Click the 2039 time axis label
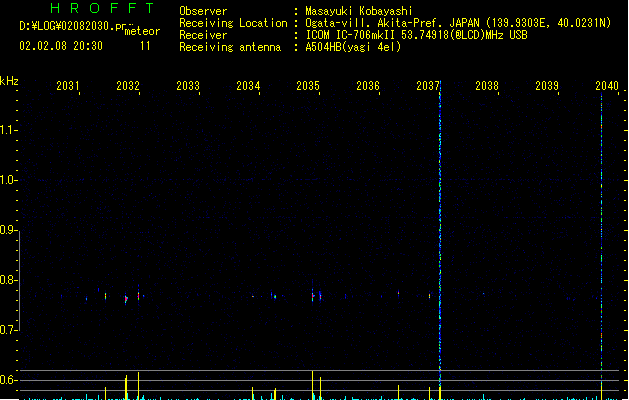Image resolution: width=629 pixels, height=400 pixels. click(547, 86)
